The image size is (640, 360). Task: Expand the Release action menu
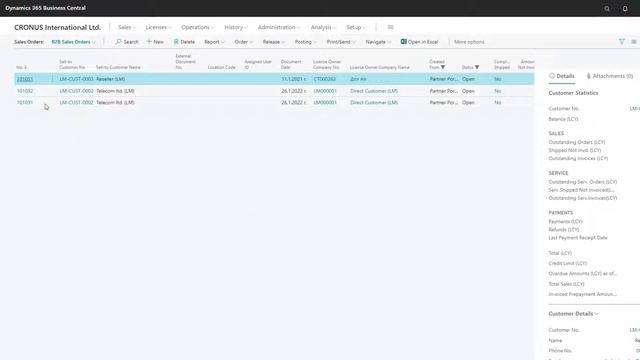click(274, 42)
